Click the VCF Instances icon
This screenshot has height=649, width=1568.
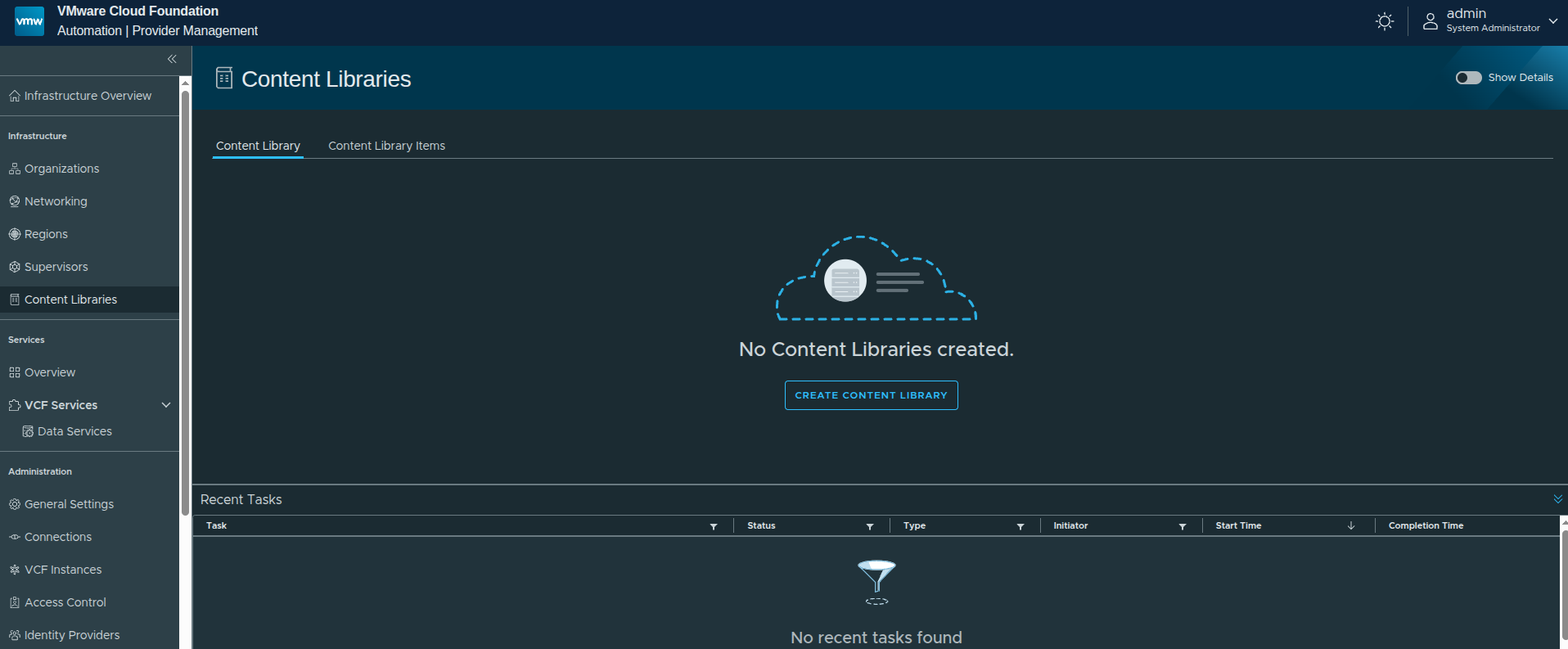pyautogui.click(x=14, y=570)
